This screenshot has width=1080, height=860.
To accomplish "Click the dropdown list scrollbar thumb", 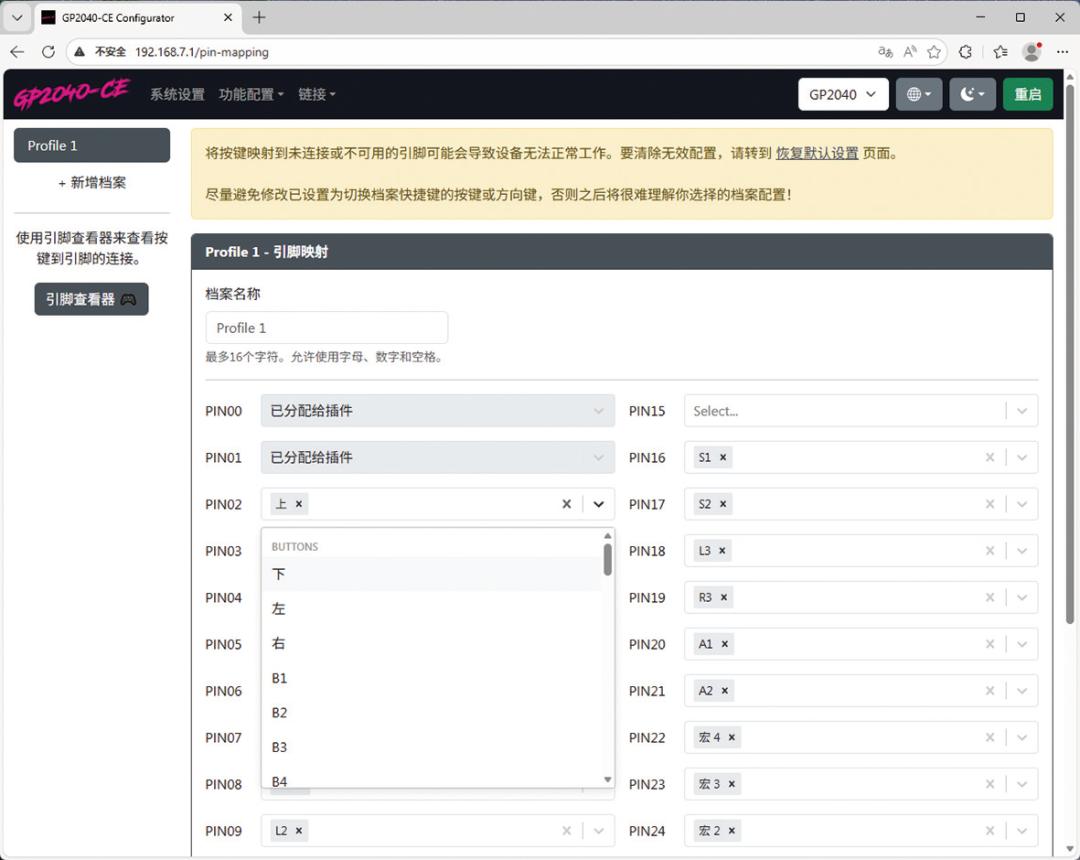I will tap(608, 559).
